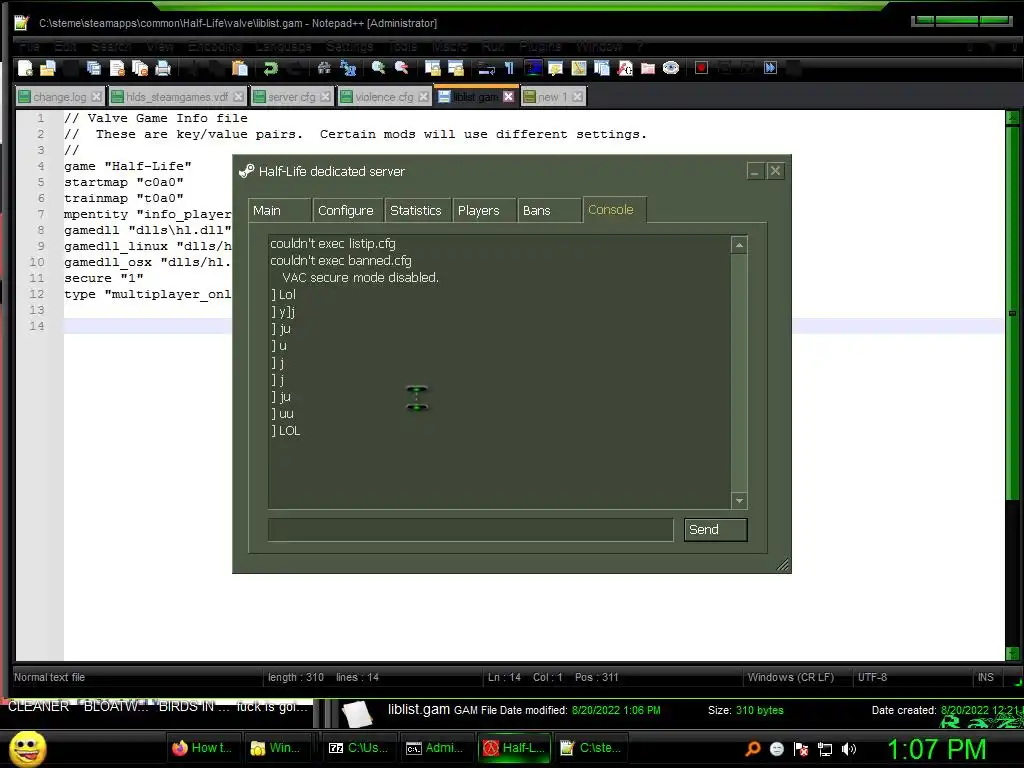This screenshot has width=1024, height=768.
Task: Toggle synchronize horizontal scrolling icon
Action: pyautogui.click(x=455, y=68)
